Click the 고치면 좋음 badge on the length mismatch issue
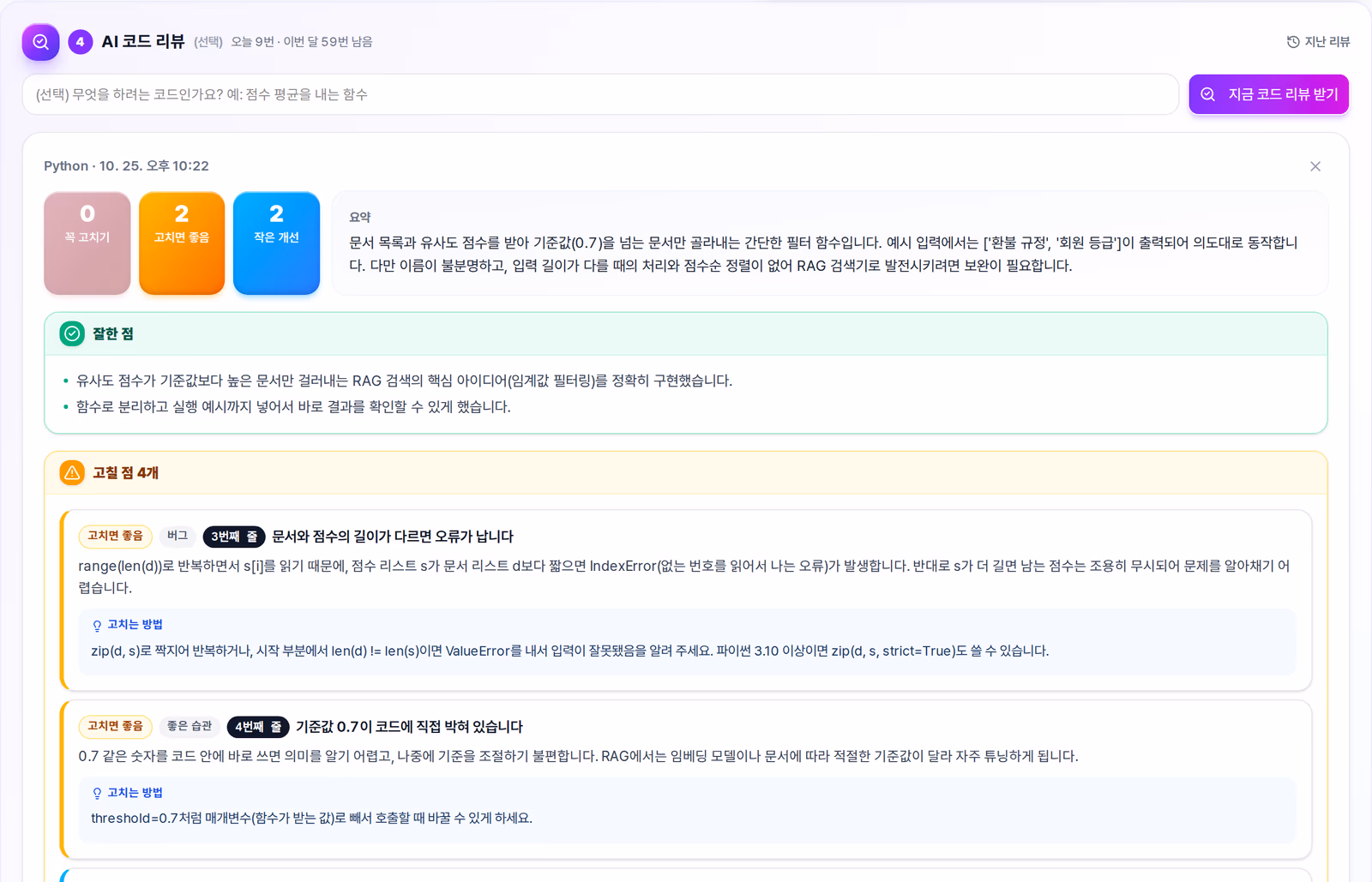This screenshot has width=1372, height=882. (116, 536)
